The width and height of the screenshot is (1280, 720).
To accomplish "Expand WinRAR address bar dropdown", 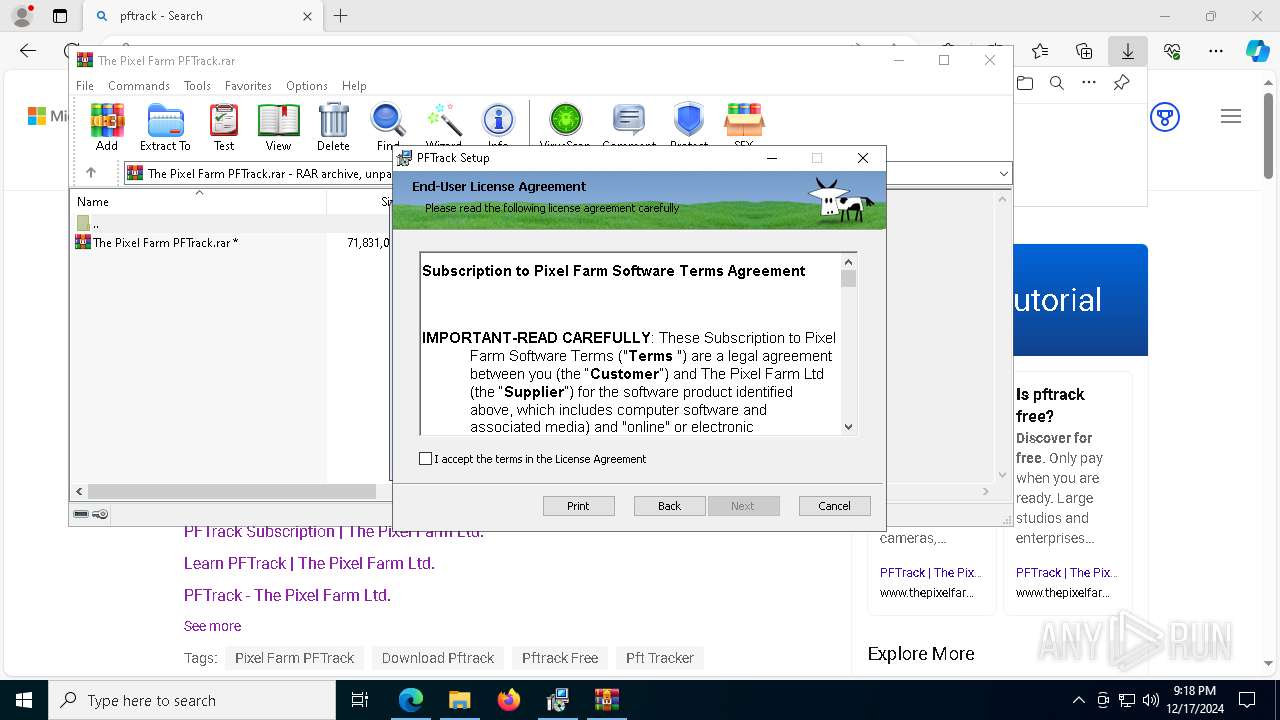I will point(1004,173).
